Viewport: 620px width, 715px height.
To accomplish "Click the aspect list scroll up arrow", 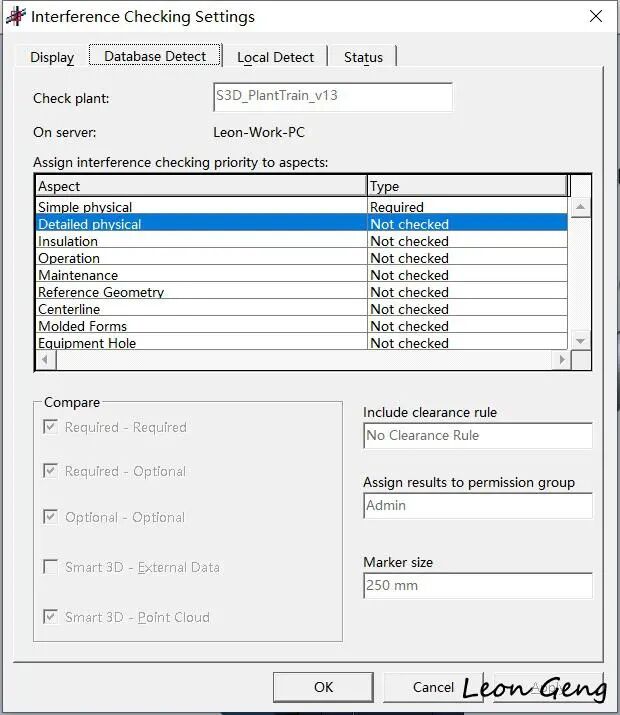I will (x=580, y=207).
